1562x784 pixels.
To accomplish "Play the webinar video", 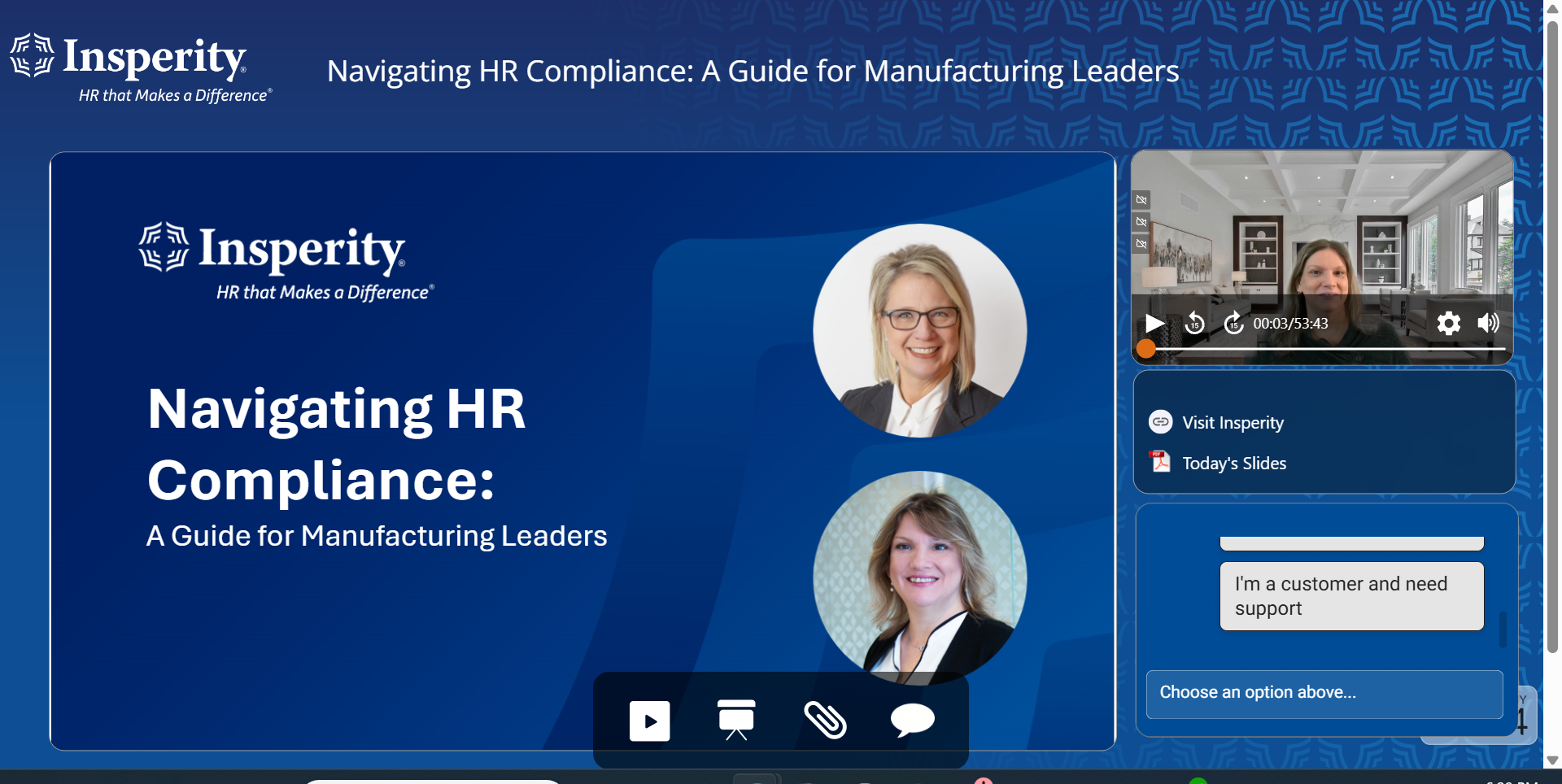I will click(x=1154, y=323).
